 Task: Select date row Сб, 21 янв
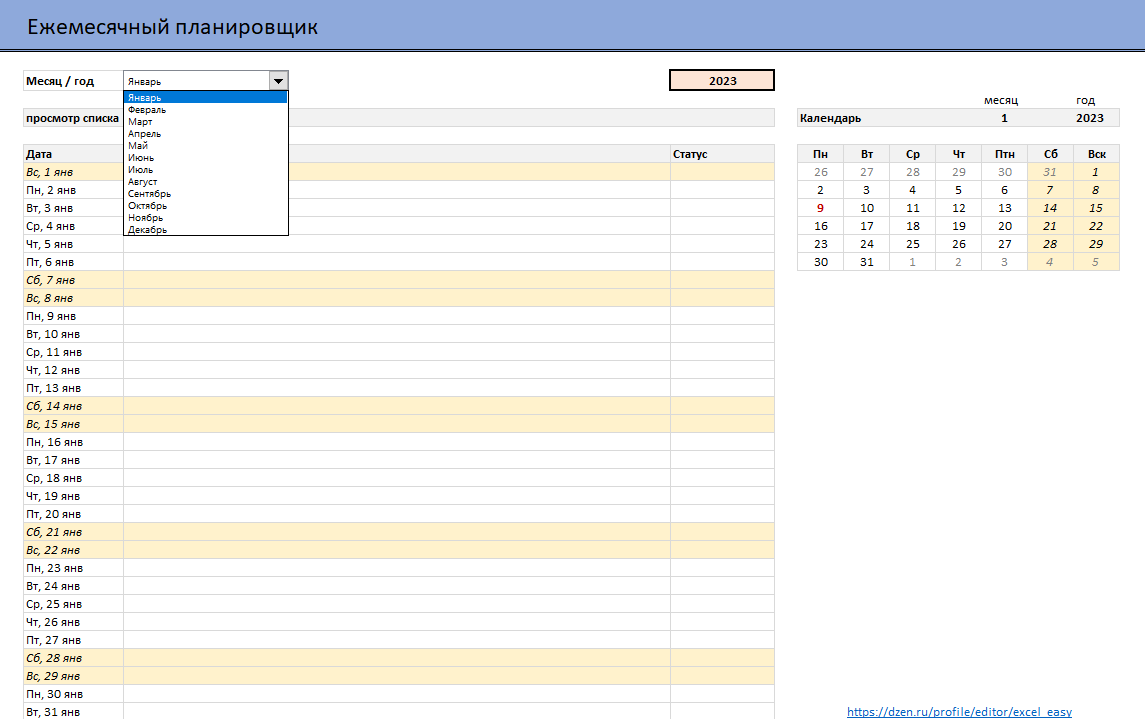point(73,532)
